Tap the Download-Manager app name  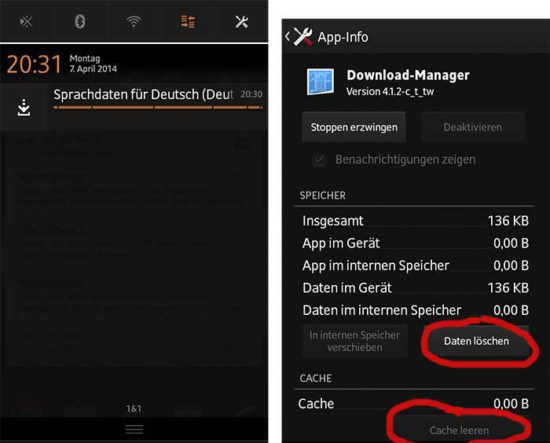tap(408, 75)
